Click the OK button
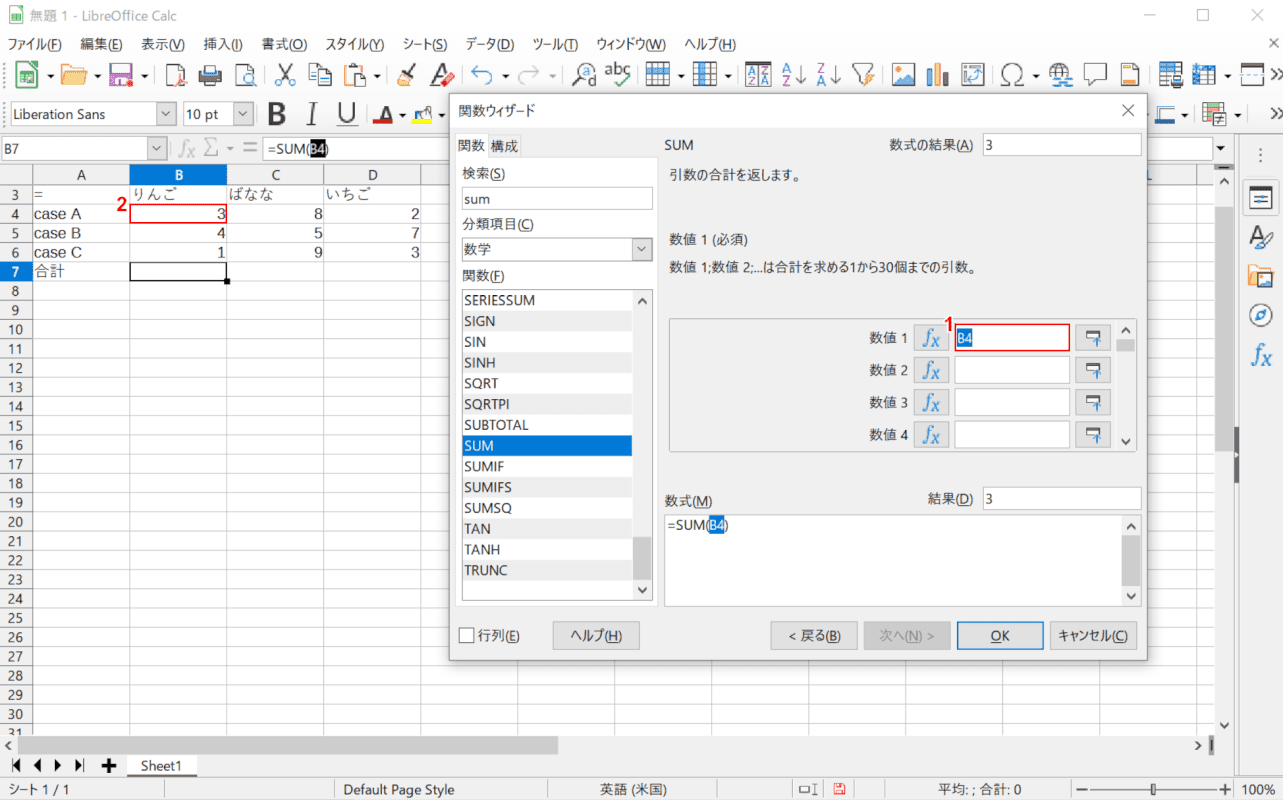 tap(1000, 635)
